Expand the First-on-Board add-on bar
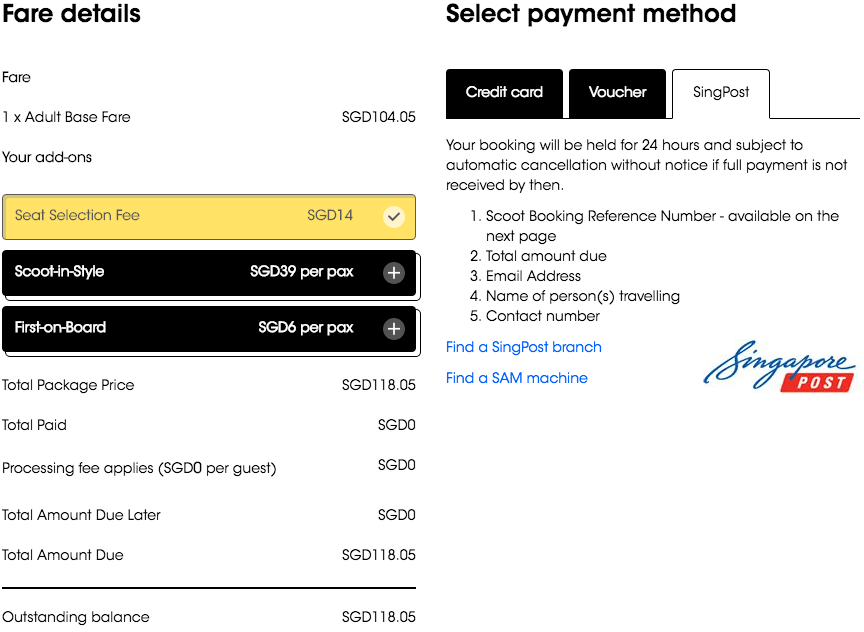The width and height of the screenshot is (864, 632). pyautogui.click(x=209, y=329)
